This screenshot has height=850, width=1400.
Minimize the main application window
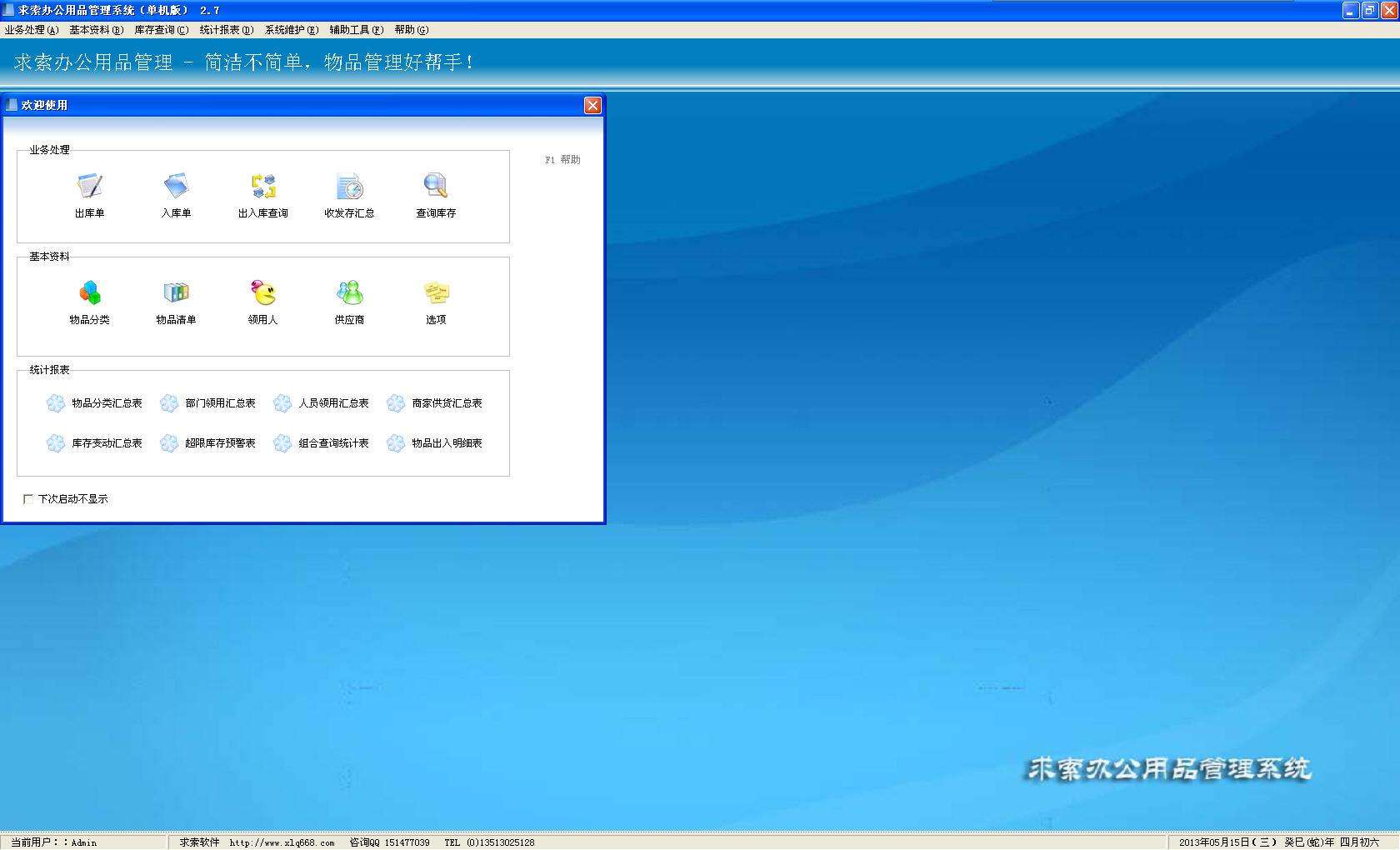1351,10
